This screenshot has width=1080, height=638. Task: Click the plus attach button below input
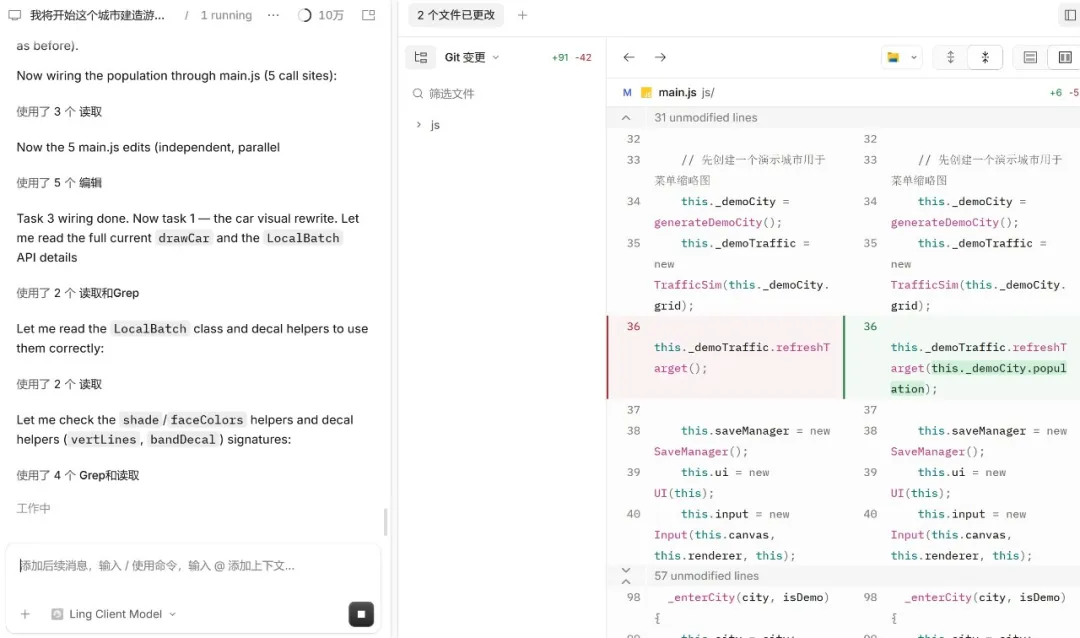(25, 614)
